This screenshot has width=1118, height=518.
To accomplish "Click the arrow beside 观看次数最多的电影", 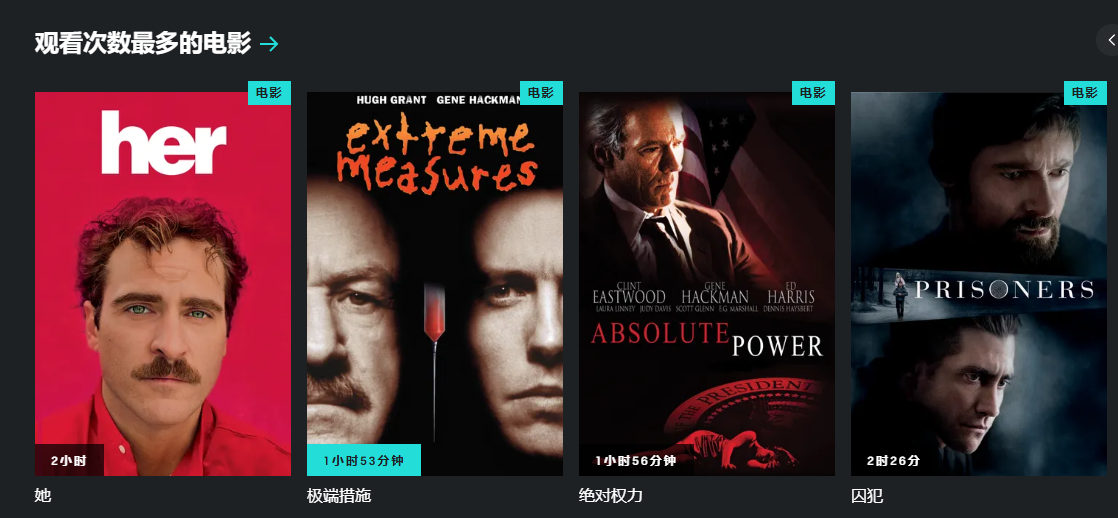I will pyautogui.click(x=269, y=44).
